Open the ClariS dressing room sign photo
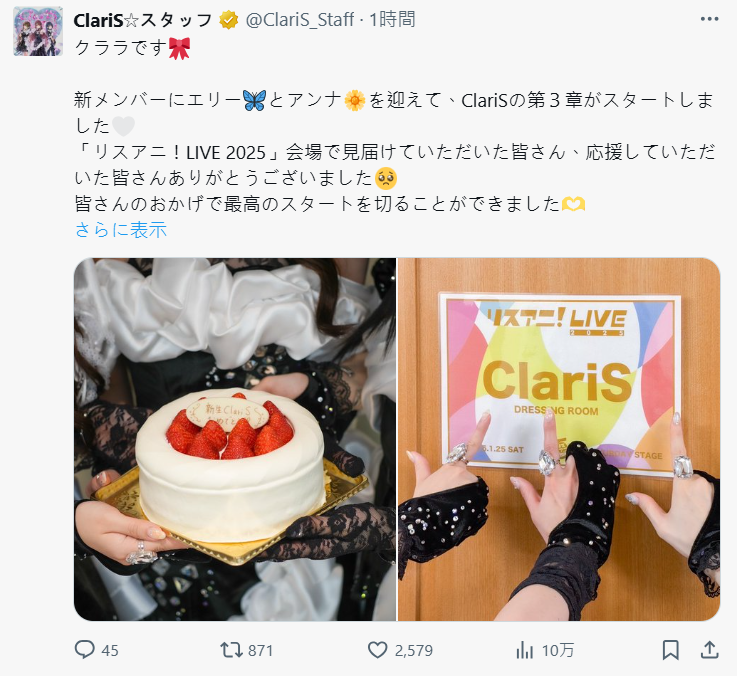Image resolution: width=737 pixels, height=676 pixels. tap(559, 439)
